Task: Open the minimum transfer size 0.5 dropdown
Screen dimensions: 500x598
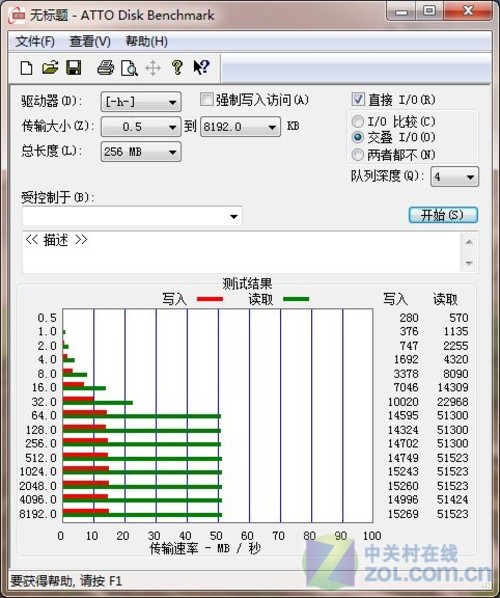Action: [141, 127]
